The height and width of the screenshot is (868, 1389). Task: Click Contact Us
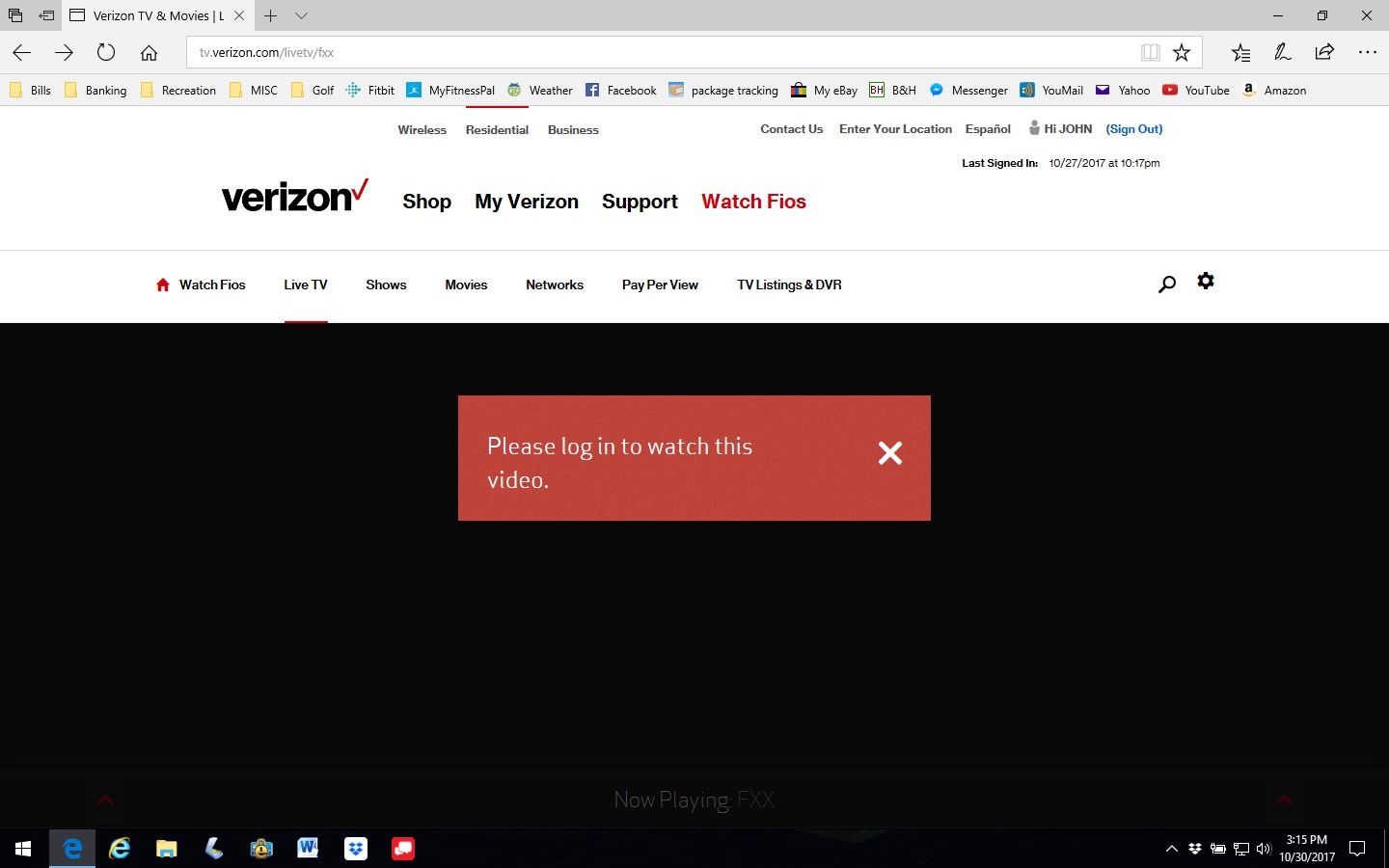point(792,128)
